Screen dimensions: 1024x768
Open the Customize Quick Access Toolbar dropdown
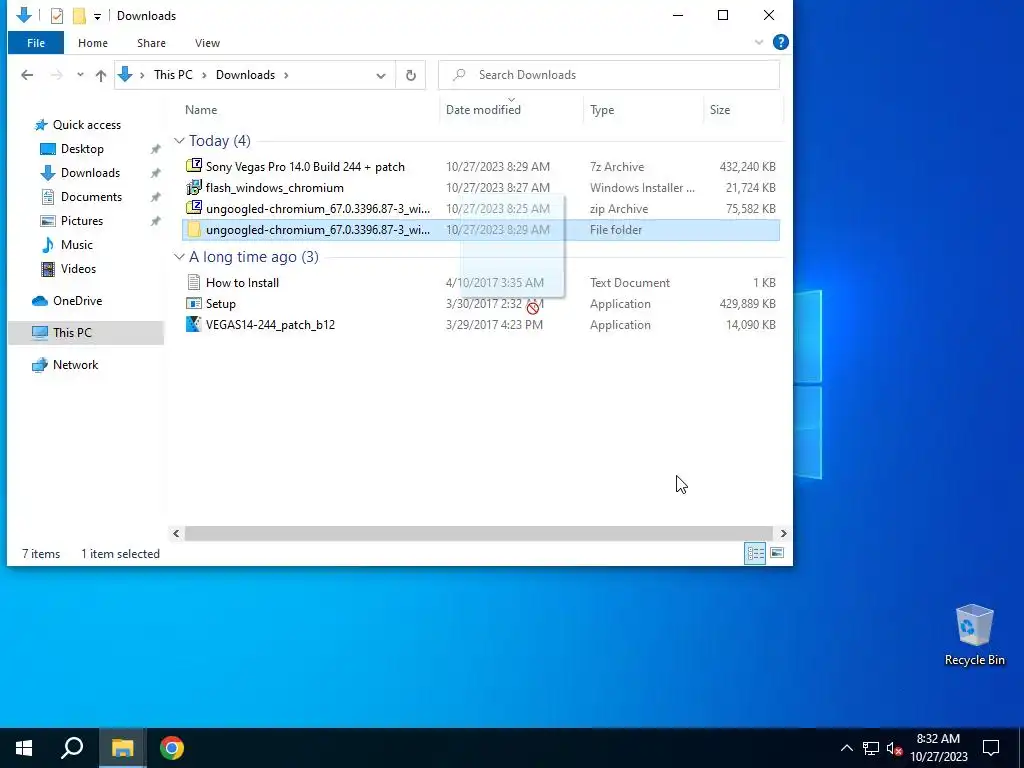click(97, 16)
